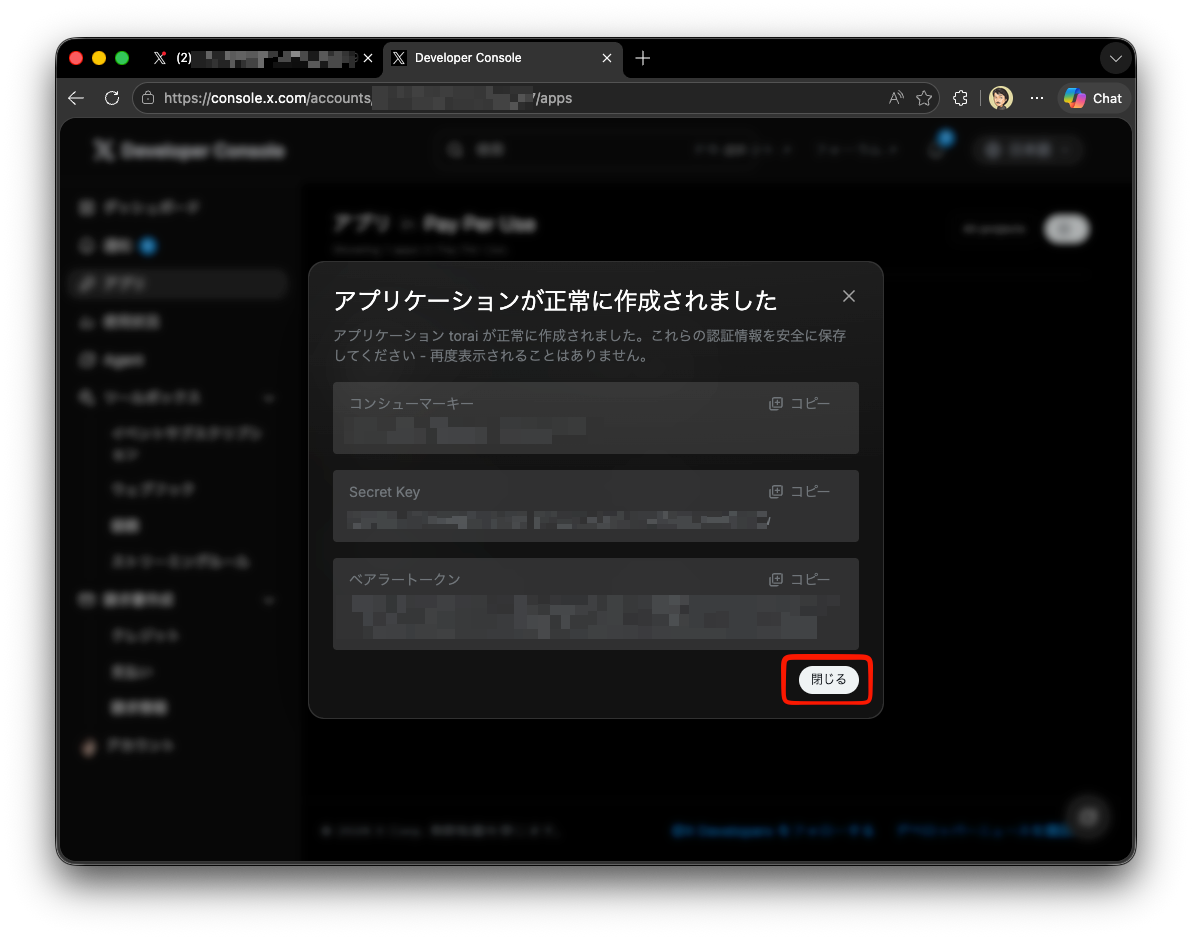This screenshot has width=1192, height=939.
Task: Click the floating help button at bottom right
Action: [x=1089, y=817]
